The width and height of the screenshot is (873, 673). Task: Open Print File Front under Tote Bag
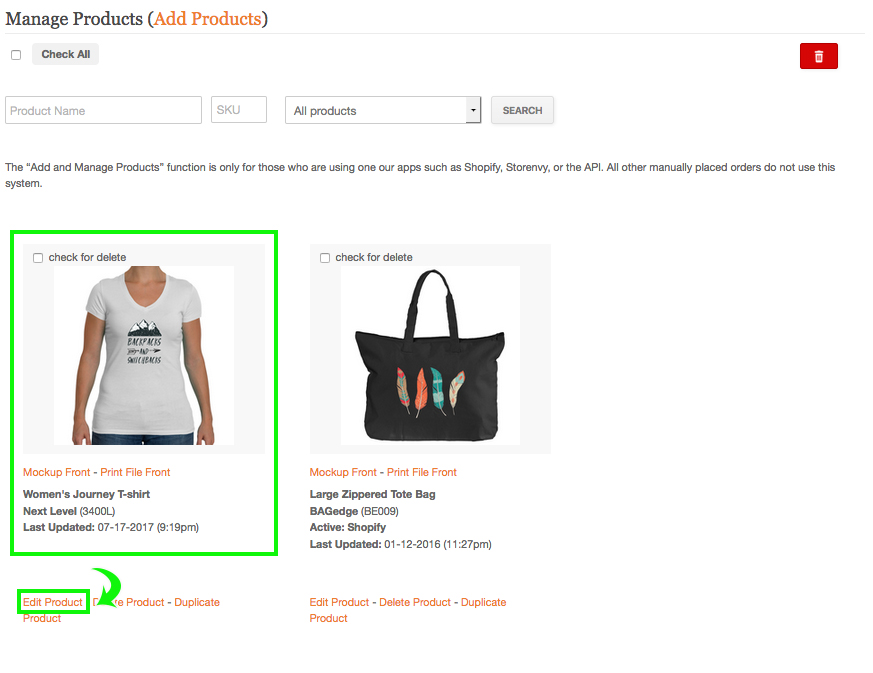[x=422, y=472]
